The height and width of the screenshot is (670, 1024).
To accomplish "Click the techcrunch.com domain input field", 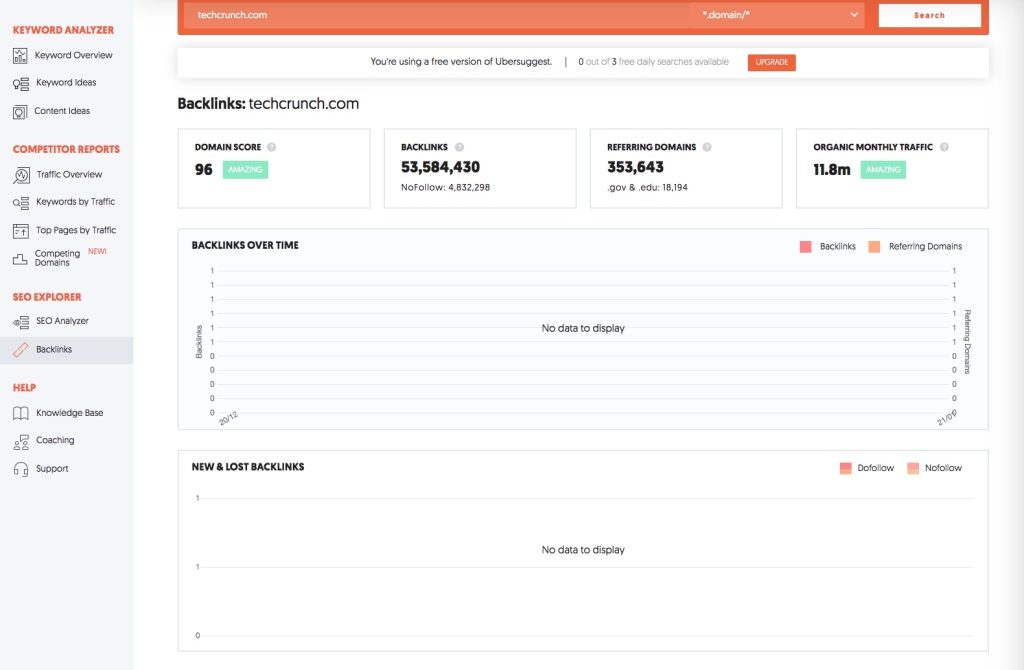I will [437, 15].
